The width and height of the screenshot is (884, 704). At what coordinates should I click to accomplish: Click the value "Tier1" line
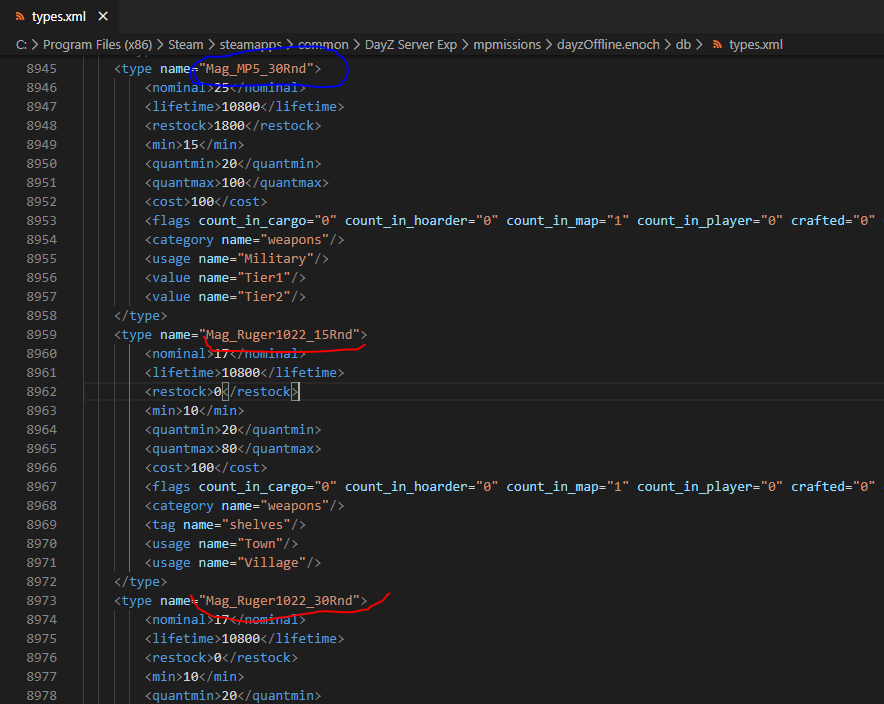(x=225, y=278)
